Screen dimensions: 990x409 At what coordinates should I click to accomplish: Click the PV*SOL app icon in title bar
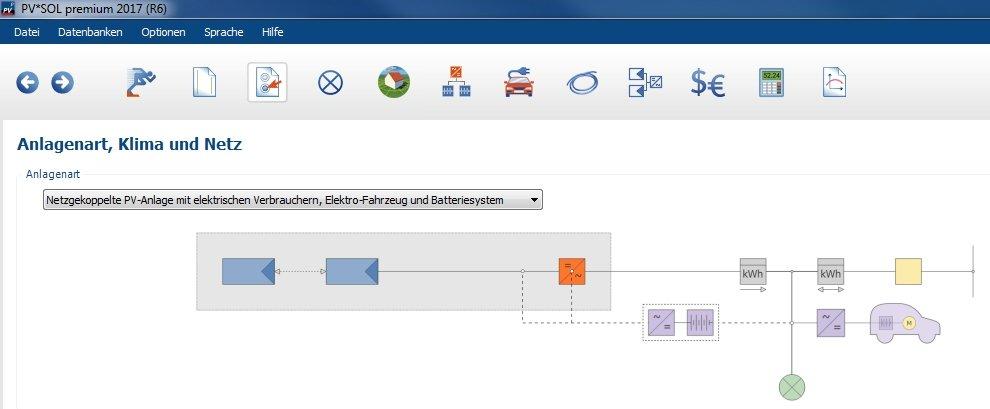8,9
